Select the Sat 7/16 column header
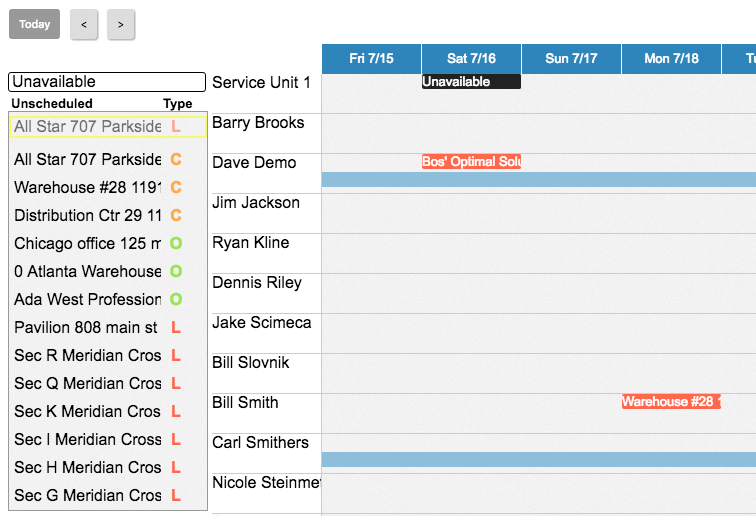The image size is (756, 516). click(471, 59)
